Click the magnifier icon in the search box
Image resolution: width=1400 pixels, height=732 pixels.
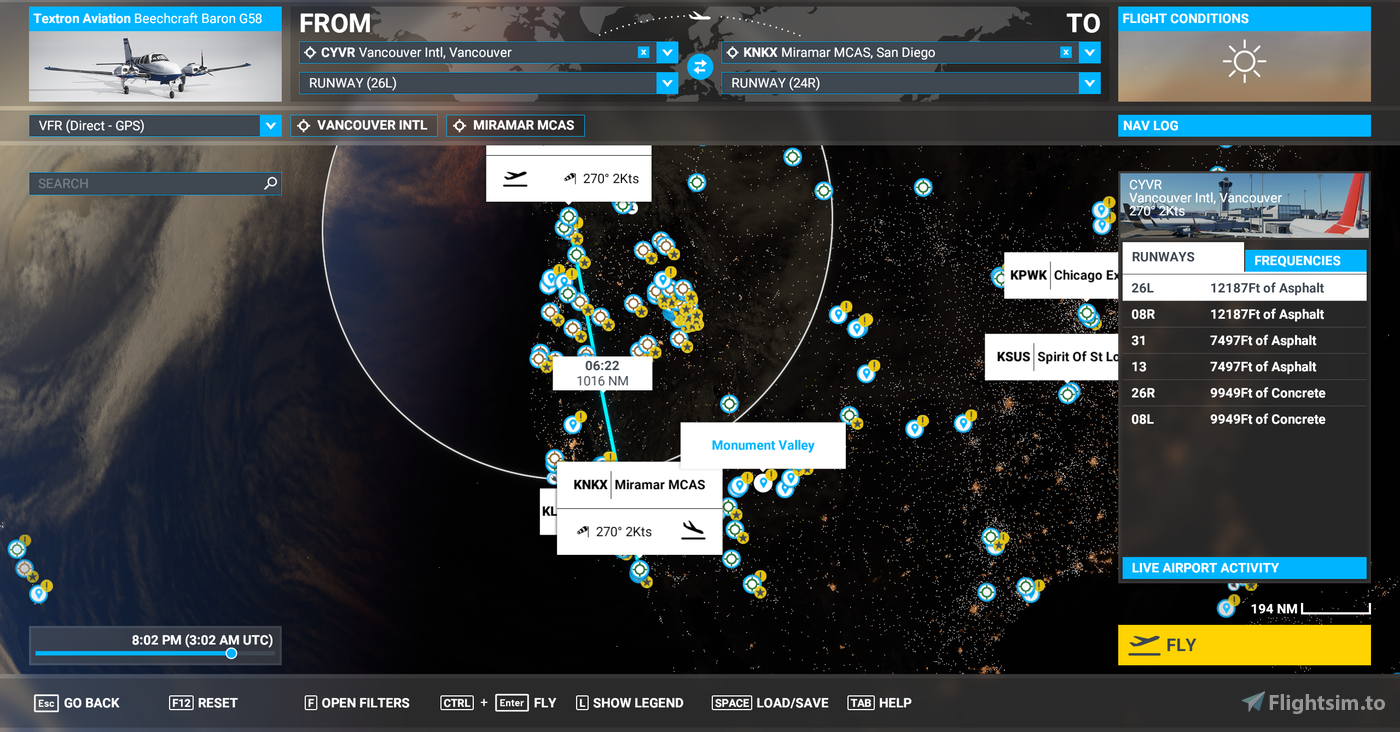(x=270, y=184)
